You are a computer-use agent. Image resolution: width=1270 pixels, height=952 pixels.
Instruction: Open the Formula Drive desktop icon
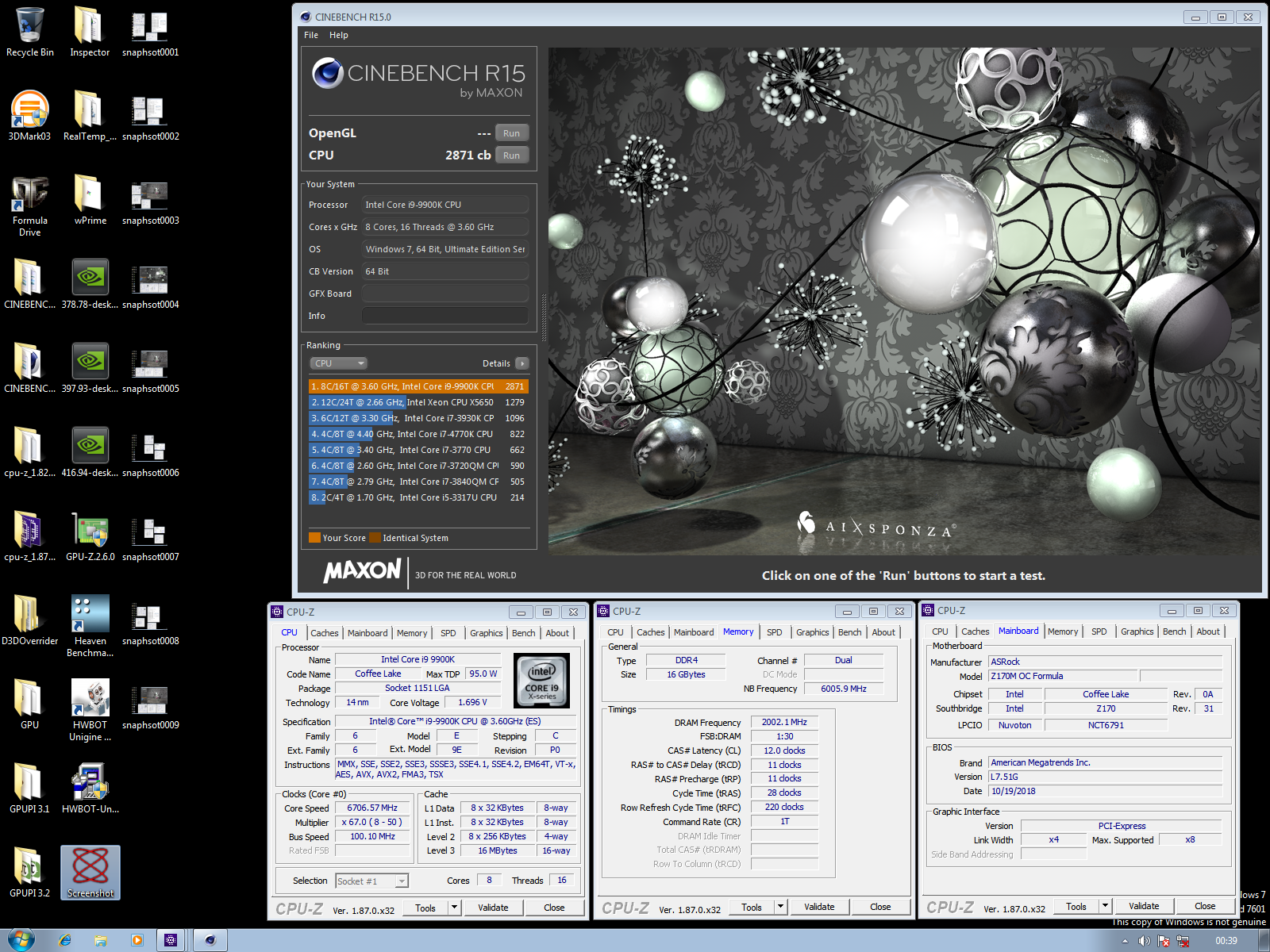(x=30, y=206)
